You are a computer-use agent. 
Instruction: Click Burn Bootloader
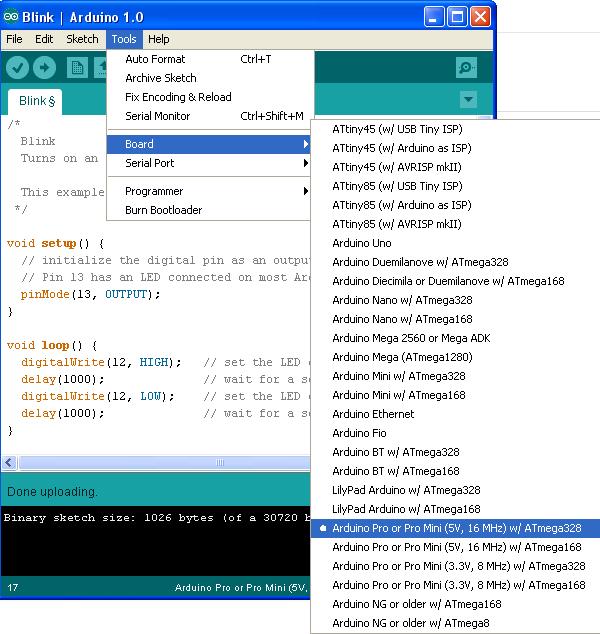click(209, 210)
